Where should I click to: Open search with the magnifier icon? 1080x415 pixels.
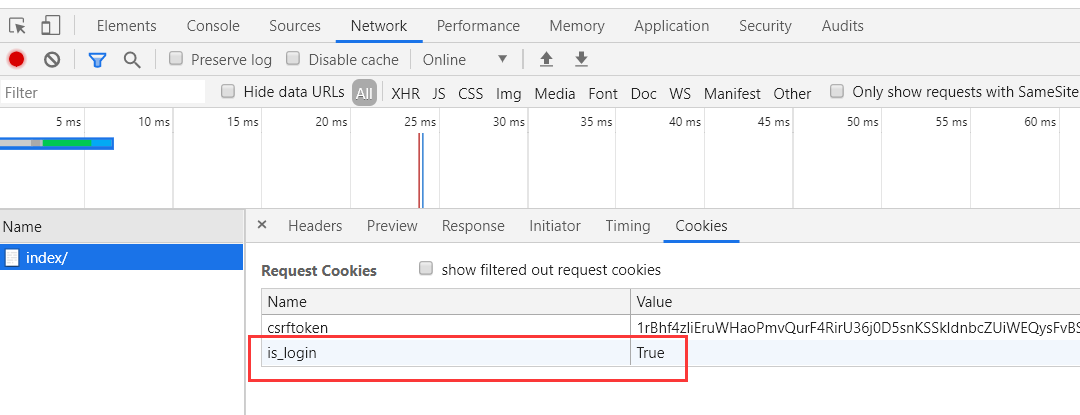coord(132,60)
